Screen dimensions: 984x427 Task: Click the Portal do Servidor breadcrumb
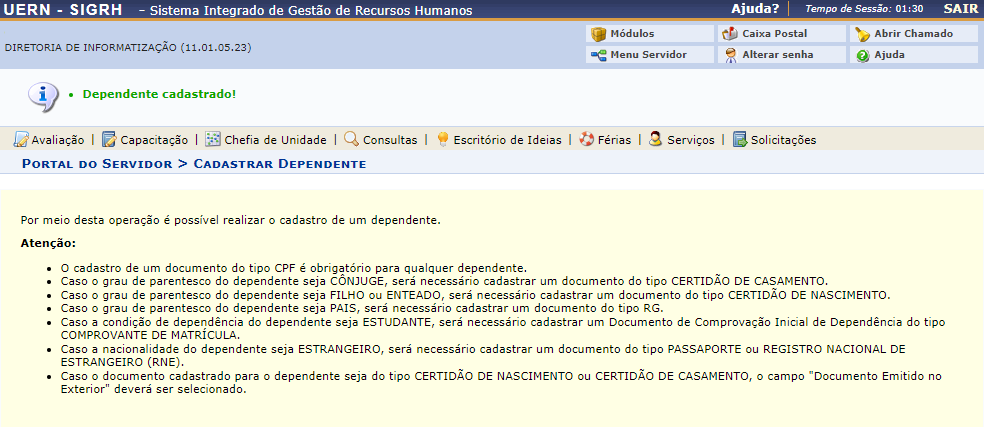point(97,163)
